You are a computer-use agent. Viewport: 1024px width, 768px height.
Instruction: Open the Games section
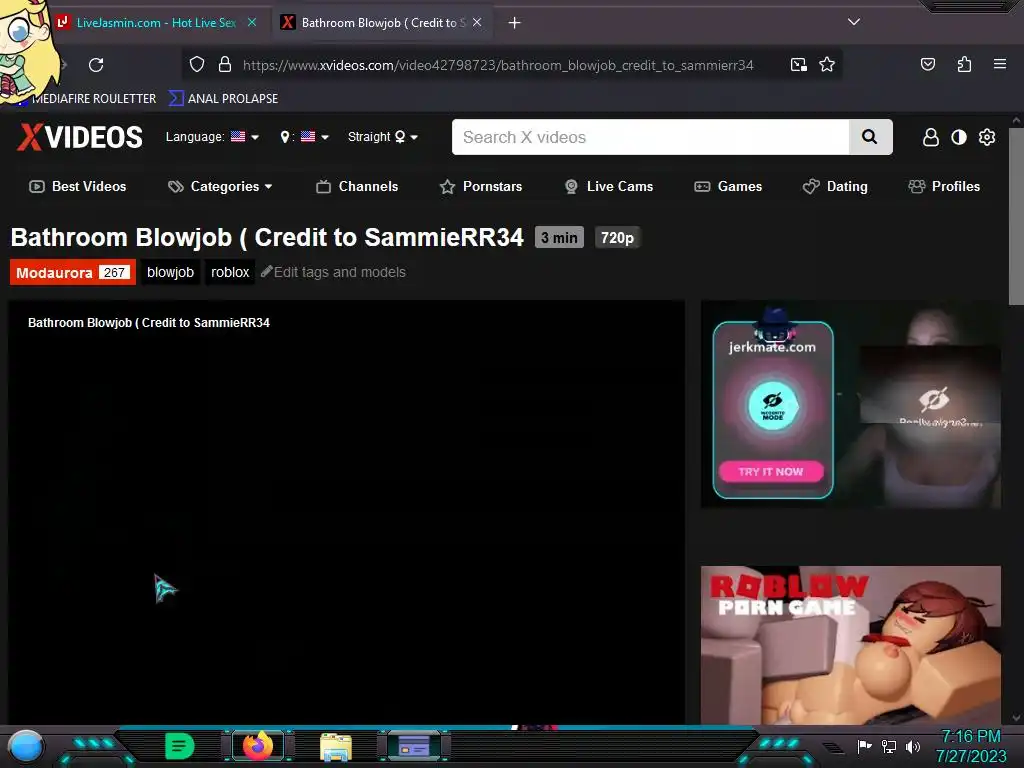point(728,187)
